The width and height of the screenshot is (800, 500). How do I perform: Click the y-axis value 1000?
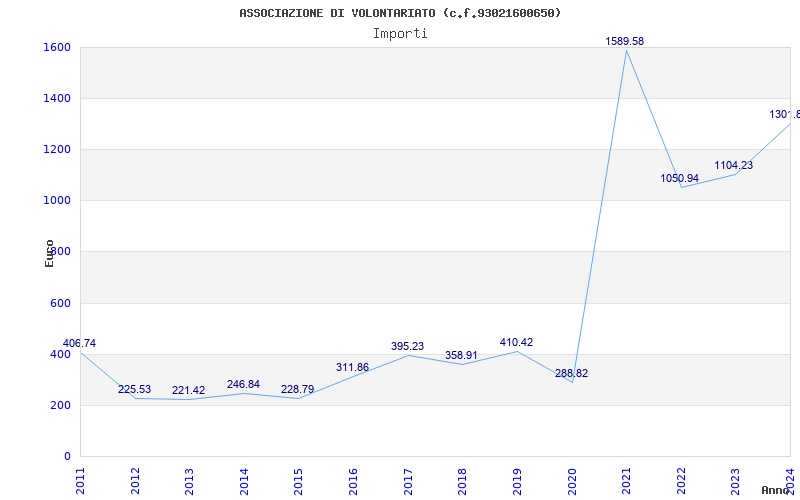coord(57,201)
